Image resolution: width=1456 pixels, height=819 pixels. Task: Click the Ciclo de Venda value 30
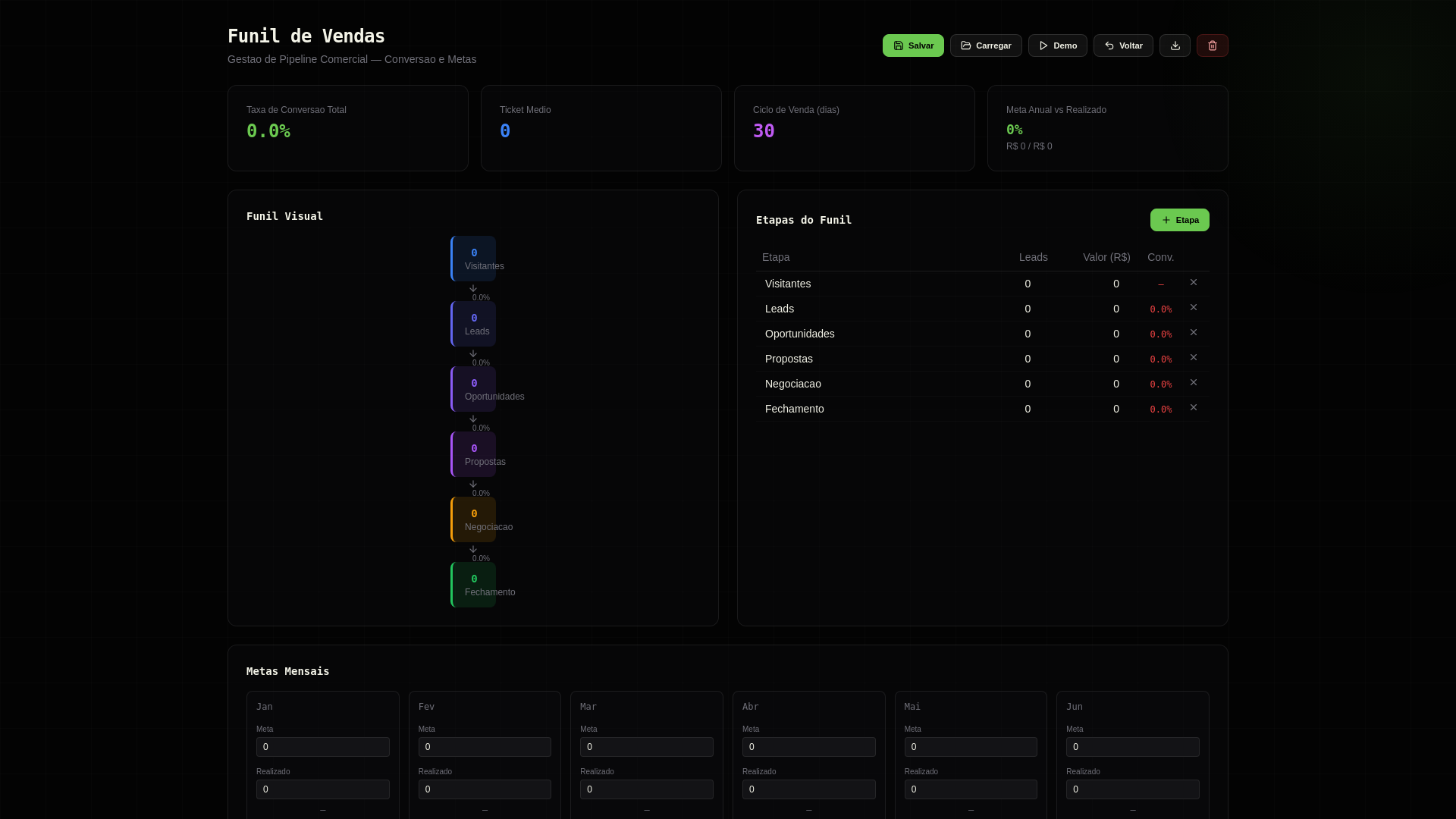[x=764, y=131]
